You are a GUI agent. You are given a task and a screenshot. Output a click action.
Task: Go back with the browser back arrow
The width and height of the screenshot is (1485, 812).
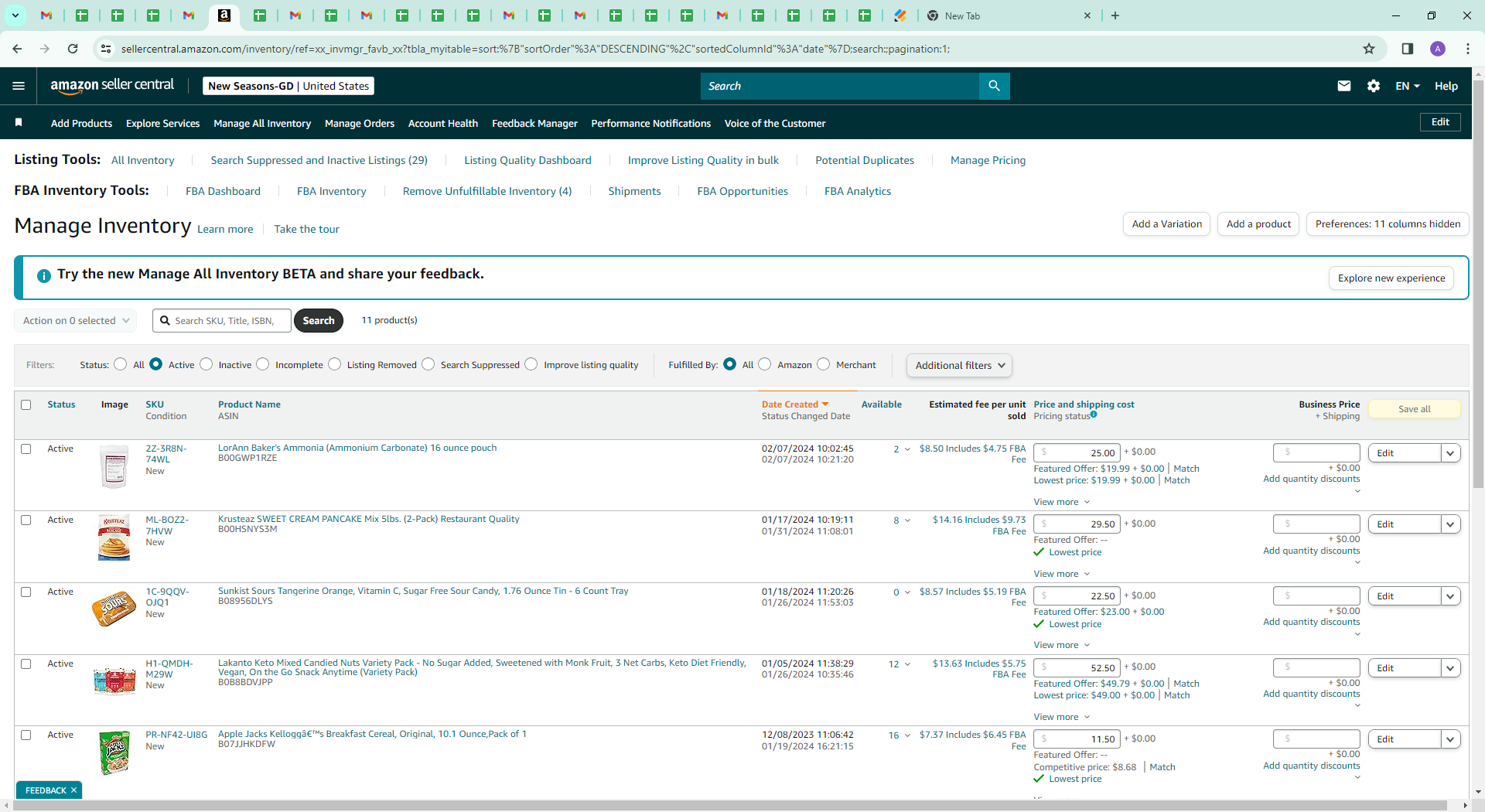click(17, 49)
